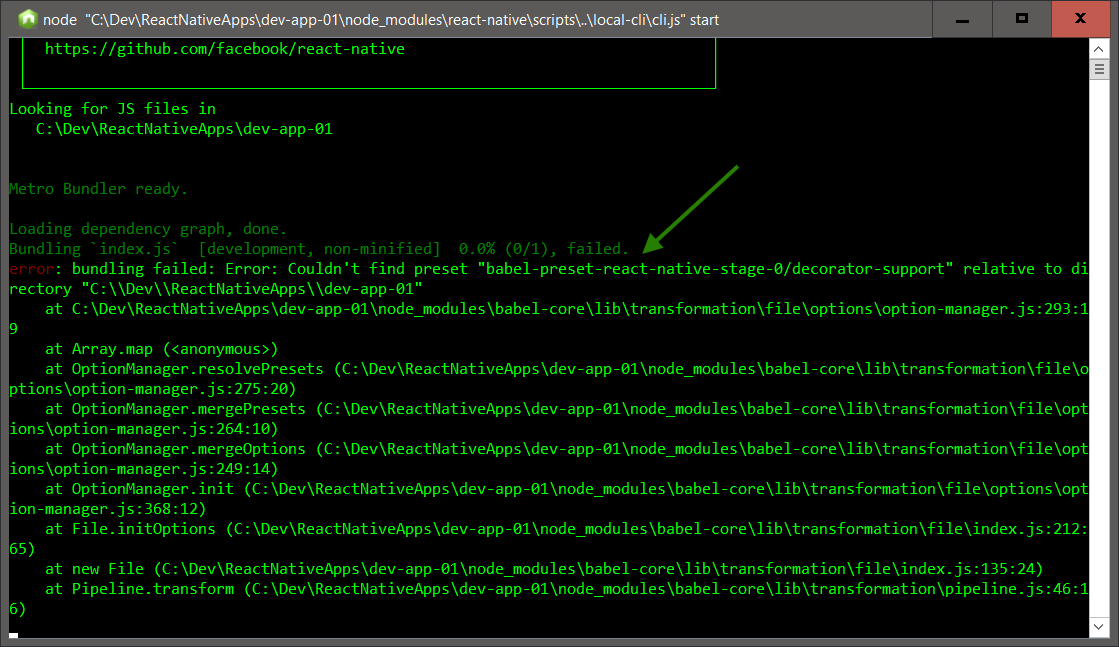1119x647 pixels.
Task: Click the 'at Array.map (<anonymous>)' line
Action: click(161, 349)
